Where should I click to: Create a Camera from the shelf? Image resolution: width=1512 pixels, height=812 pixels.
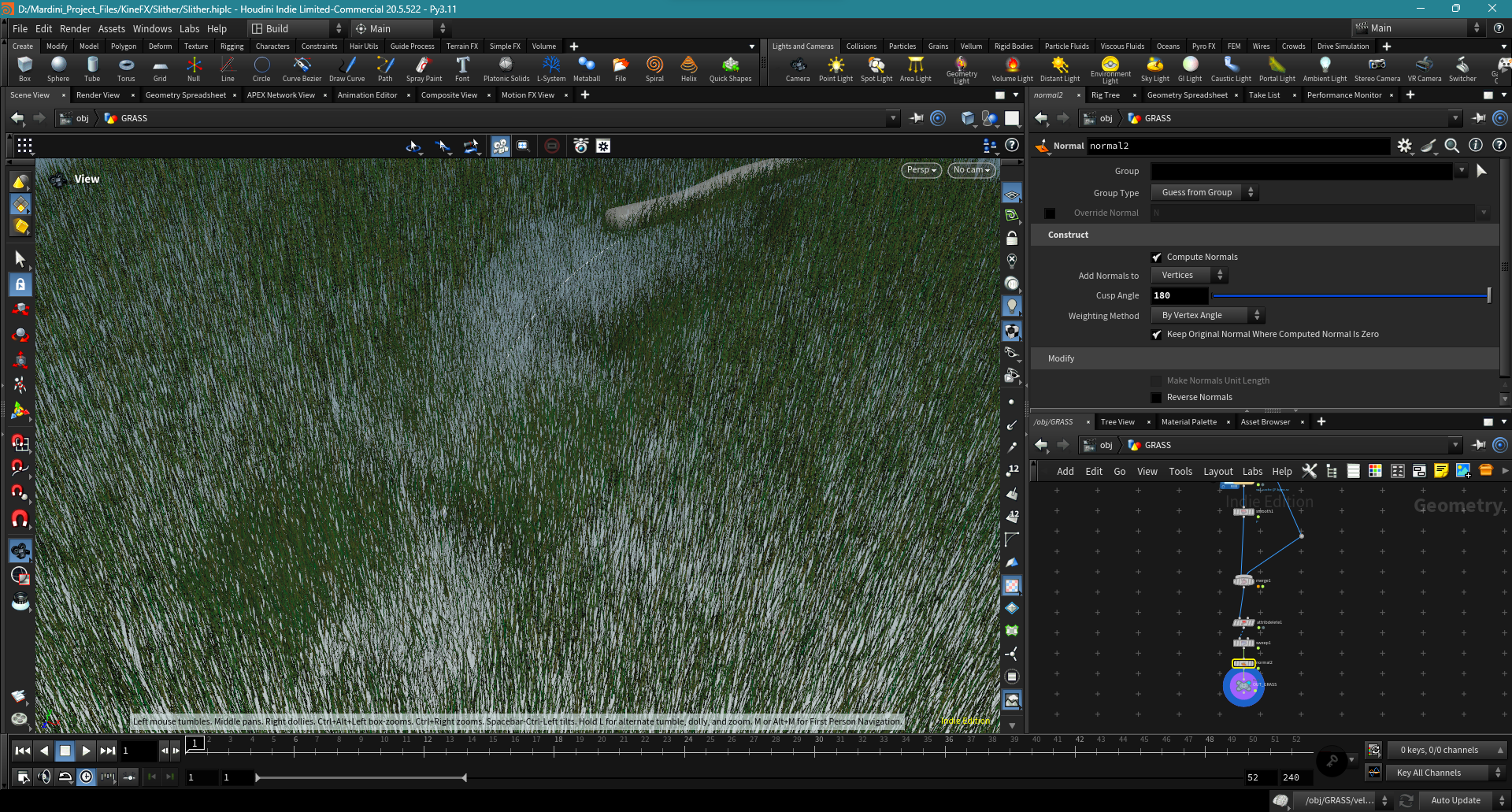click(798, 69)
